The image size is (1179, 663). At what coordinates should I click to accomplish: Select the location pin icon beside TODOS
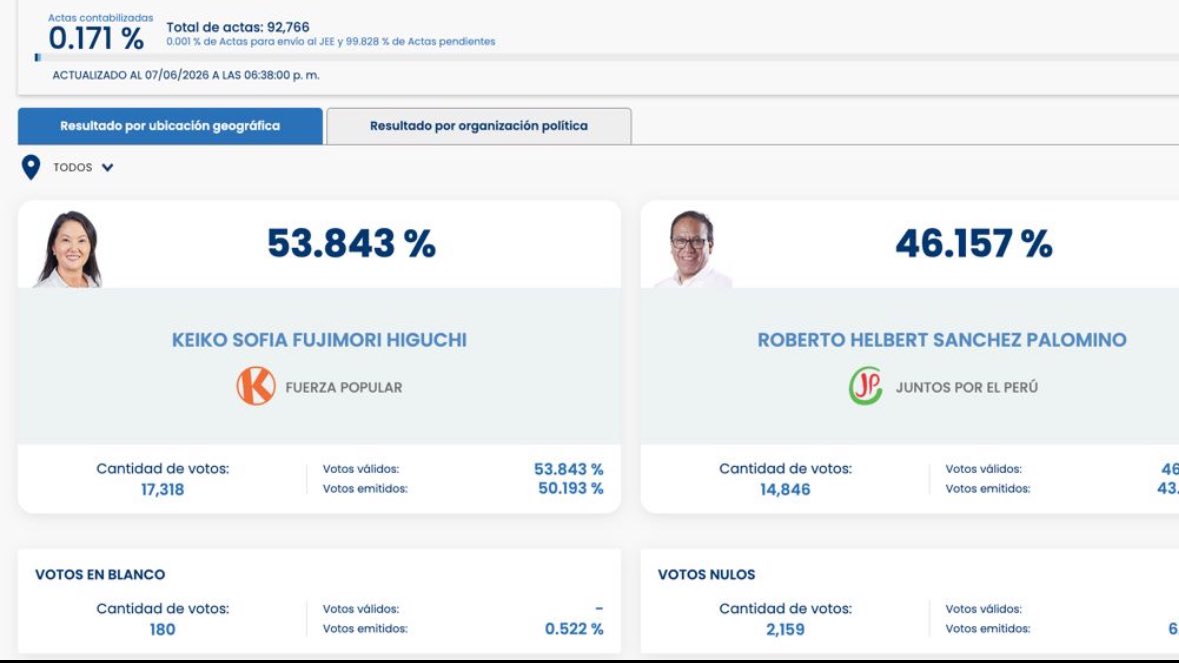[x=31, y=167]
